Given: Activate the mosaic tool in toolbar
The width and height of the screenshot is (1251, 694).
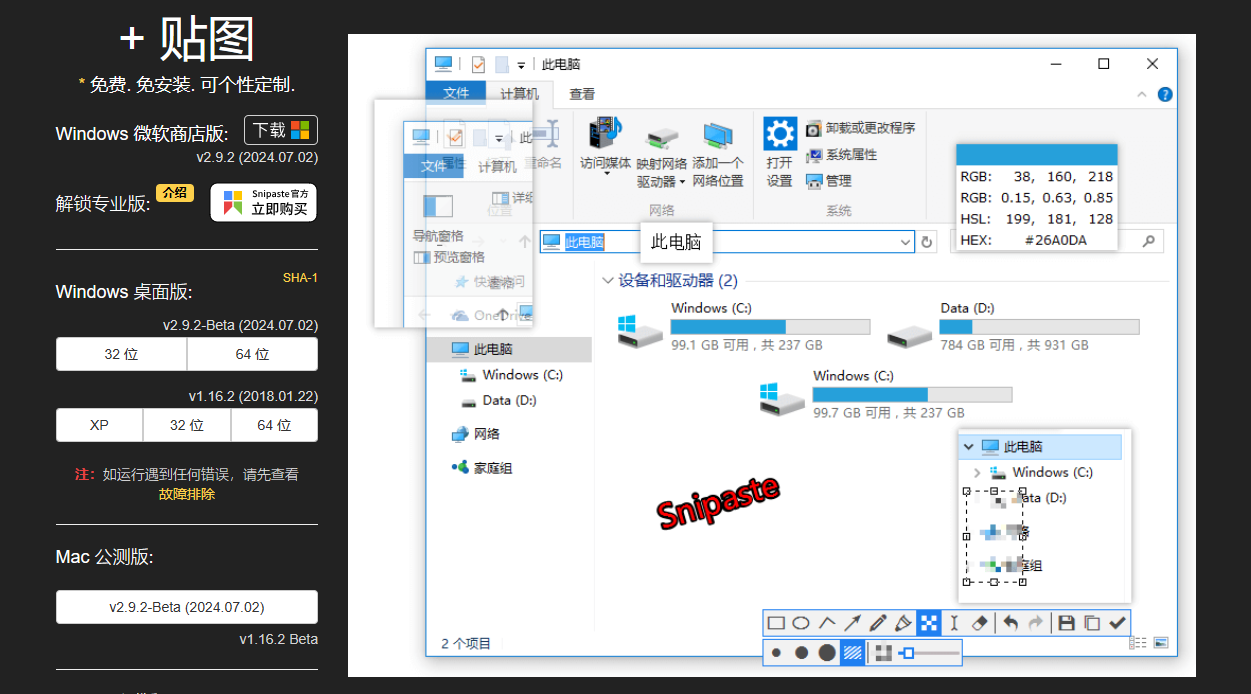Looking at the screenshot, I should (x=929, y=623).
